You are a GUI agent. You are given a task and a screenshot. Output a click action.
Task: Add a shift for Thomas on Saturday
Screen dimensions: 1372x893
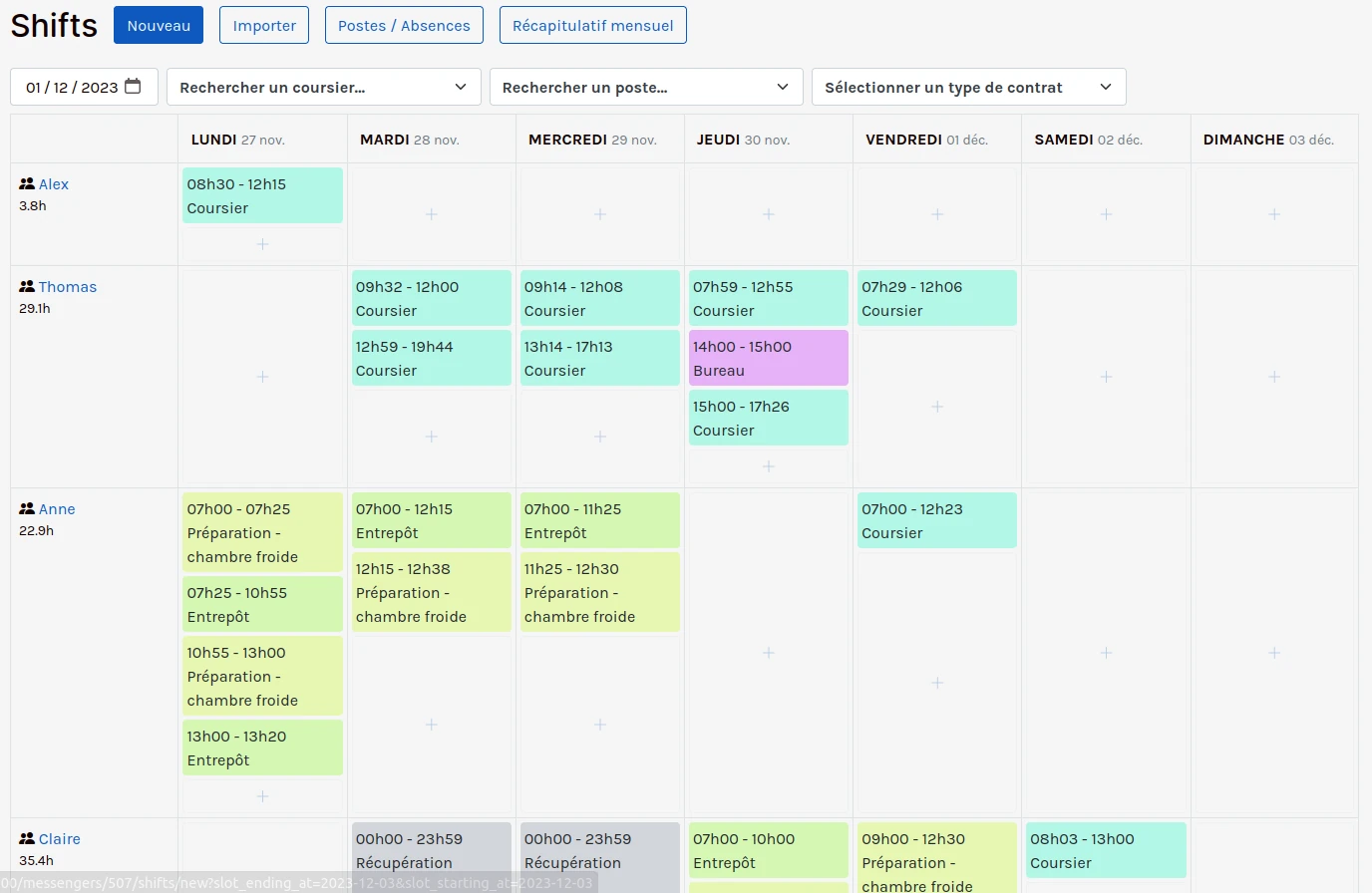1106,377
